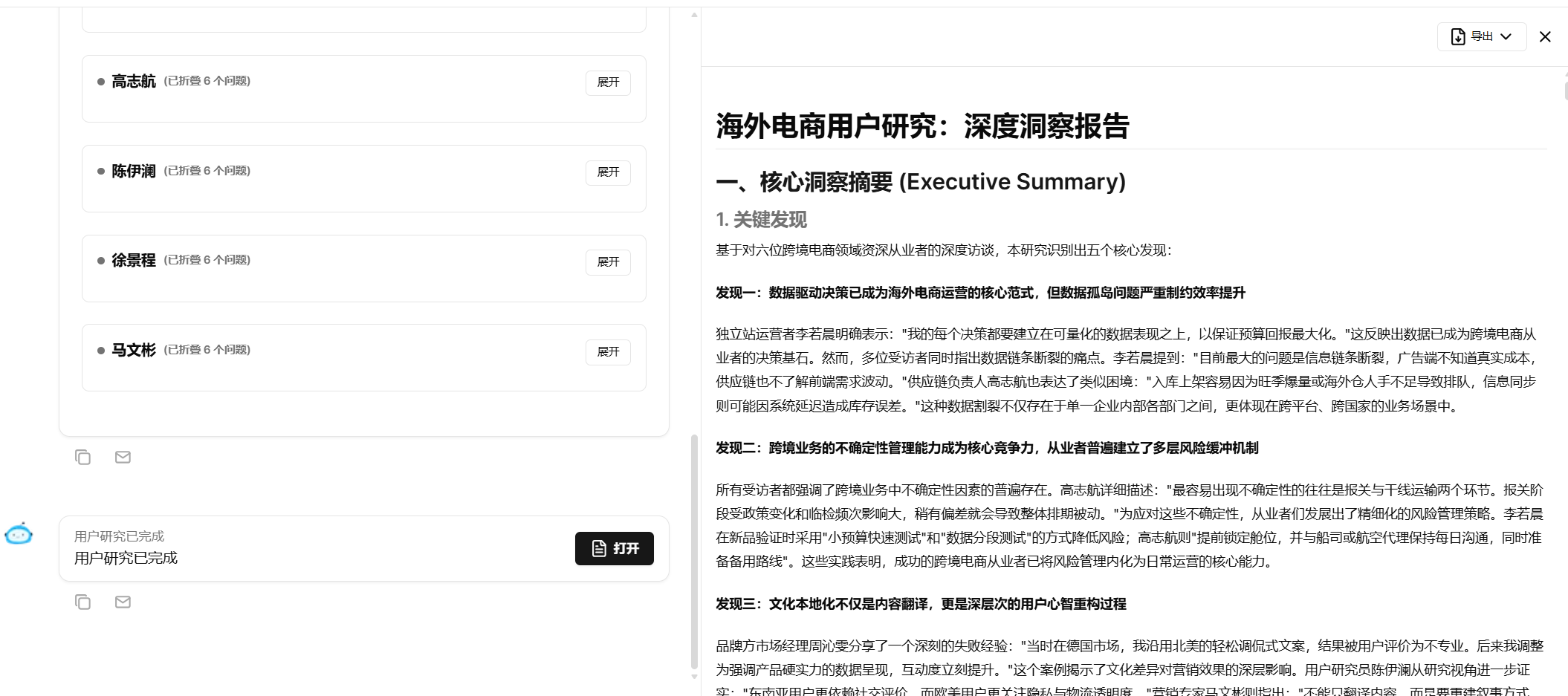The image size is (1568, 696).
Task: Click the scroll-down arrow of chat panel
Action: click(694, 677)
